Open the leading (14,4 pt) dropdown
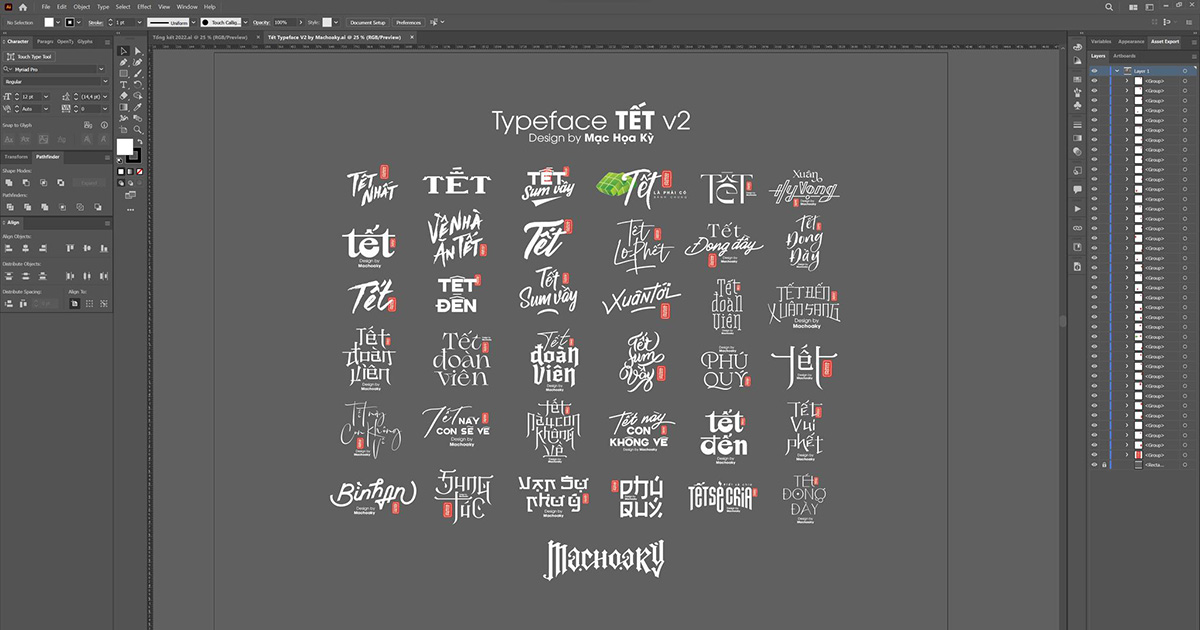Screen dimensions: 1200x630 coord(105,97)
